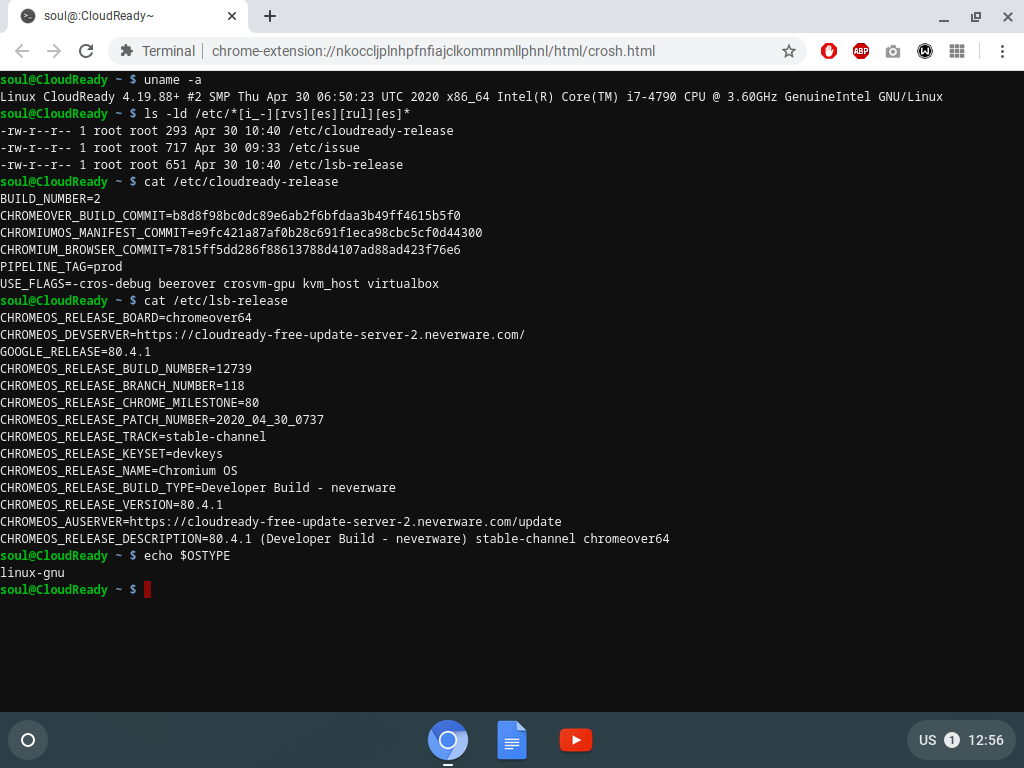Click CHROMEOS_RELEASE_BUILD_NUMBER=12739 line

[x=126, y=368]
